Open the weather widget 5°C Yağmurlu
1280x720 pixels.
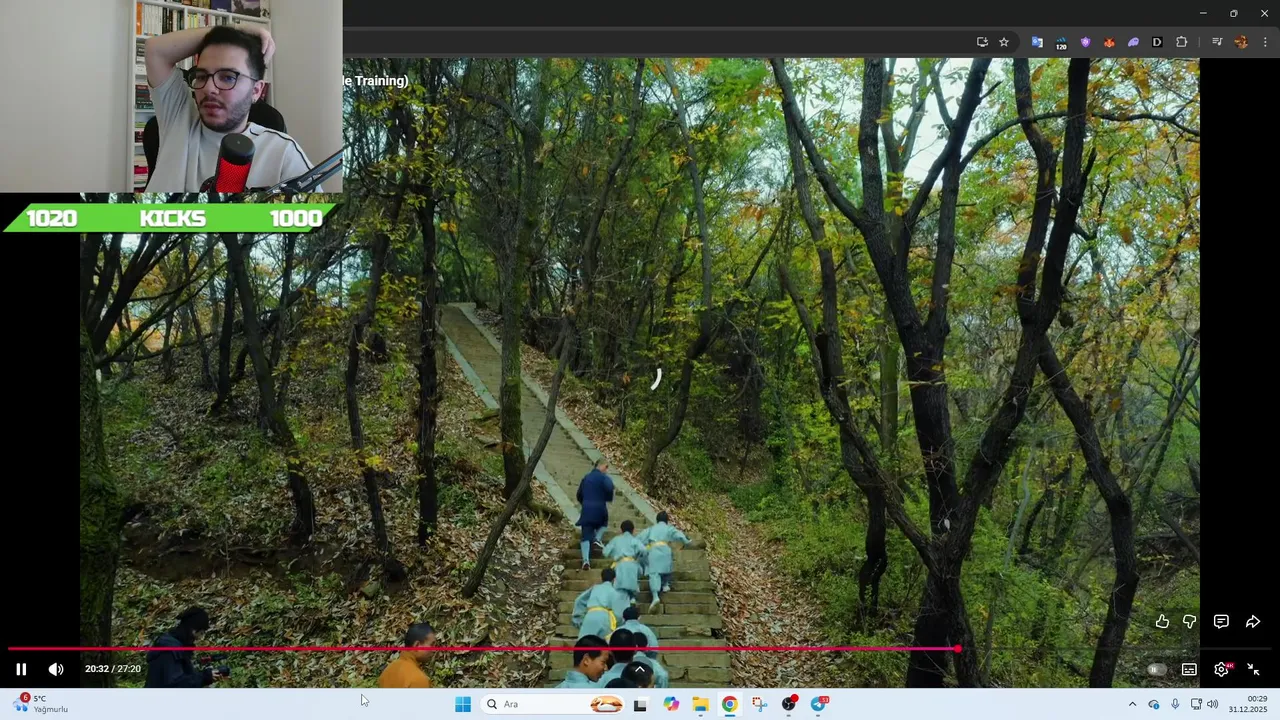[41, 704]
